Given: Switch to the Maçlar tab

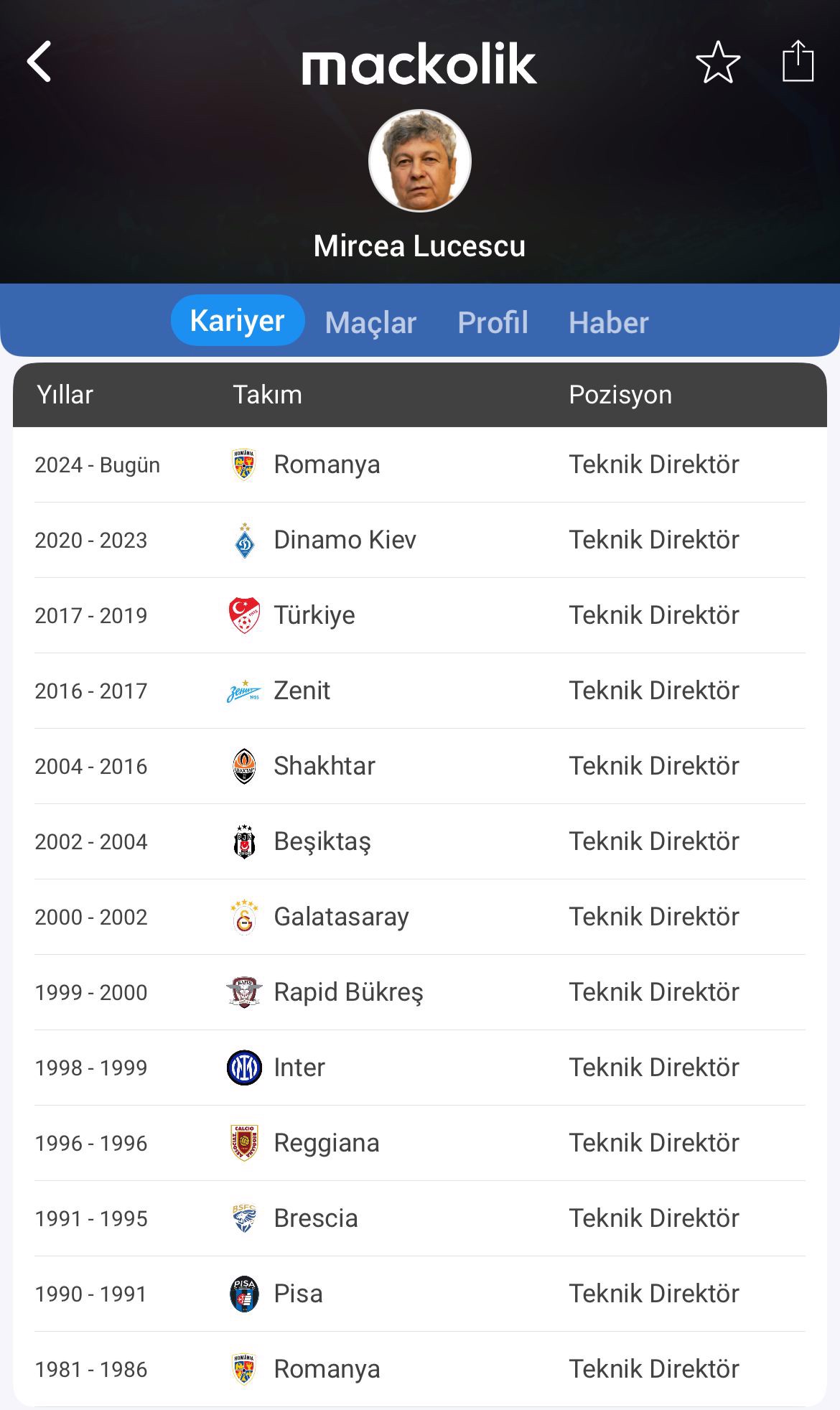Looking at the screenshot, I should (x=370, y=322).
